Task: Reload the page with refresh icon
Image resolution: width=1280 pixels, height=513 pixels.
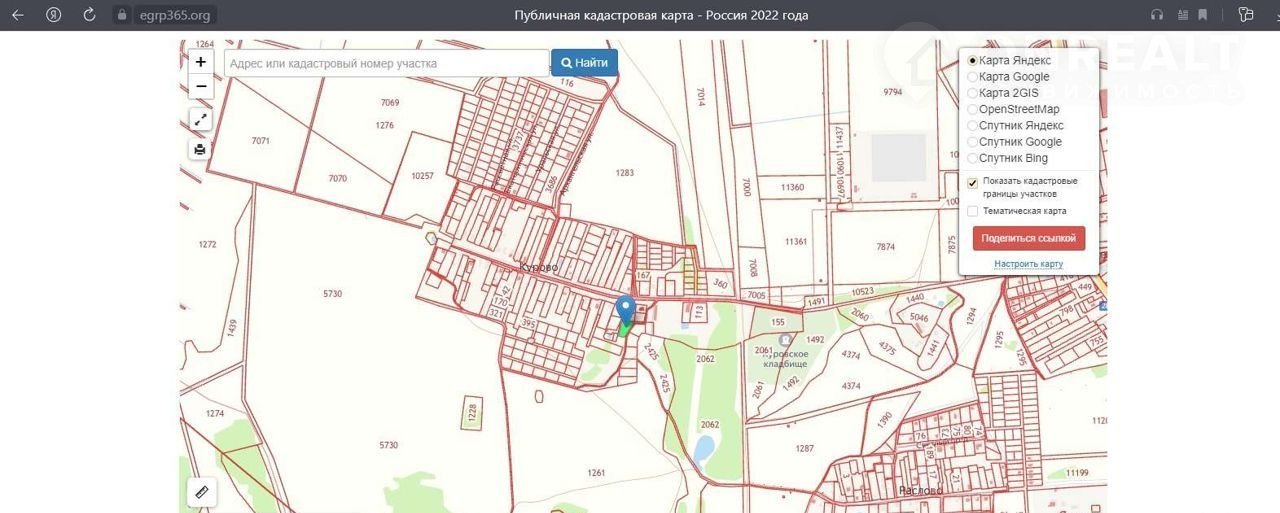Action: (89, 15)
